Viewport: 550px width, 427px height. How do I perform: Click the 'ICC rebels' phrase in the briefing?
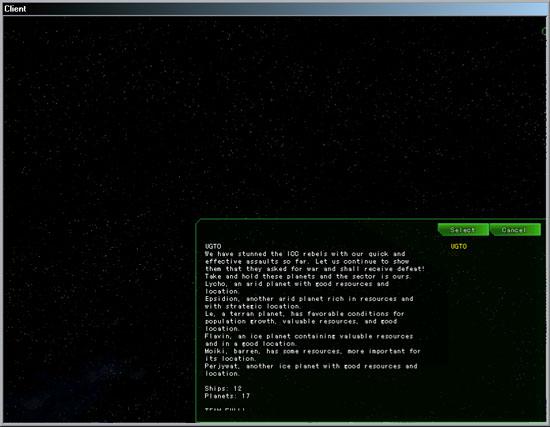307,254
